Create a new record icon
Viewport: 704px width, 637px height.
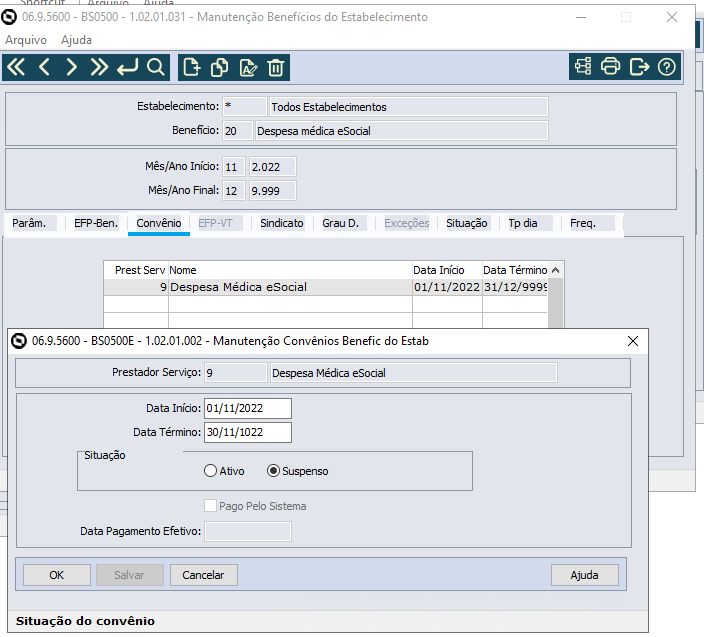[x=192, y=67]
